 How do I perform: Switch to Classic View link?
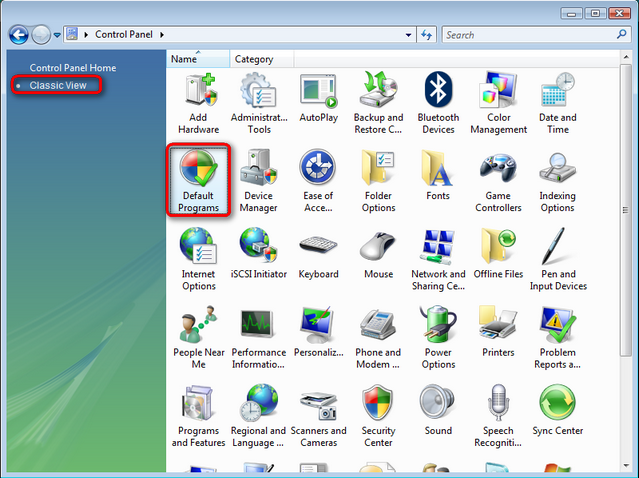[58, 86]
